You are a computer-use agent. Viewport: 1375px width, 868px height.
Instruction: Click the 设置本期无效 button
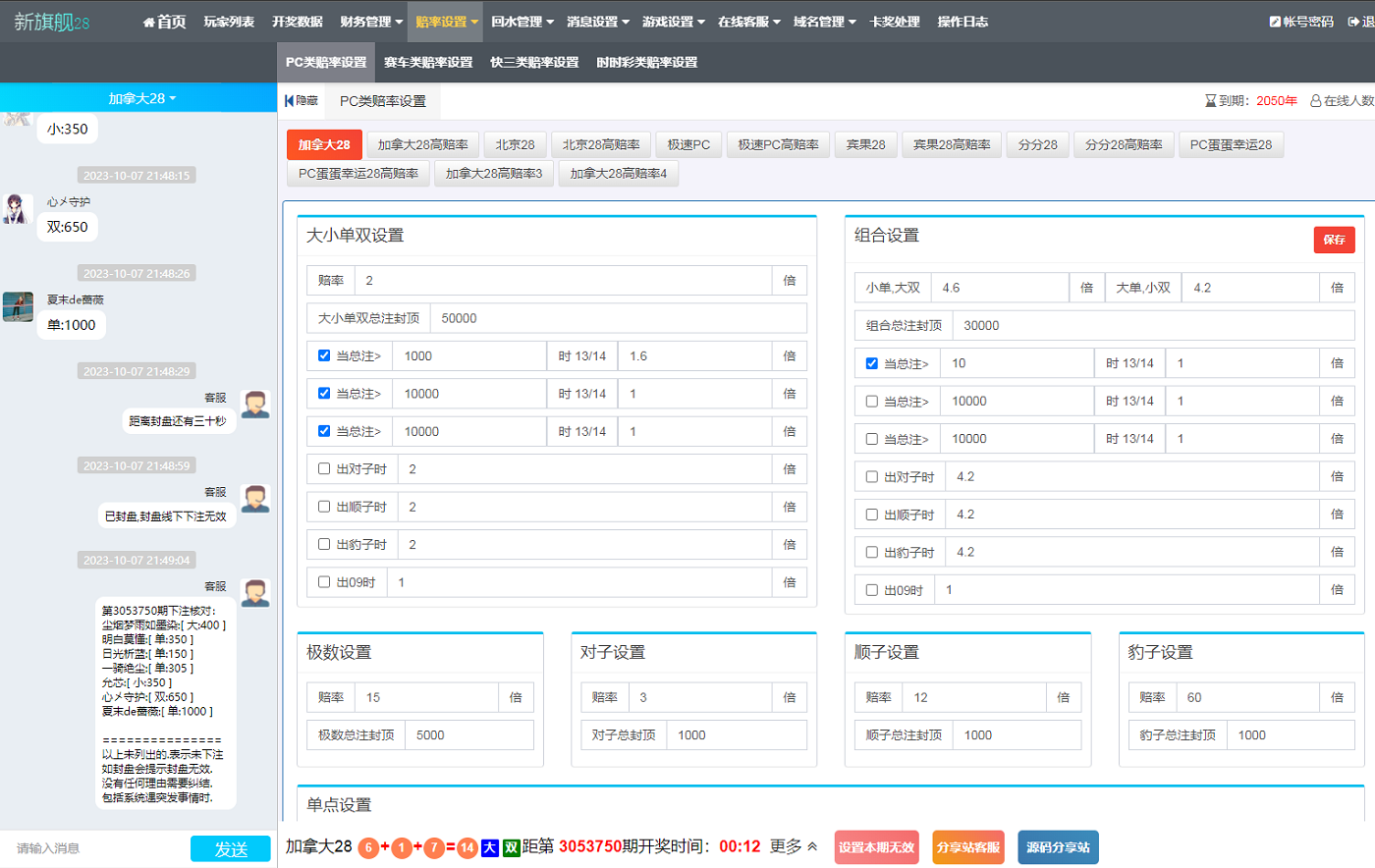tap(876, 847)
